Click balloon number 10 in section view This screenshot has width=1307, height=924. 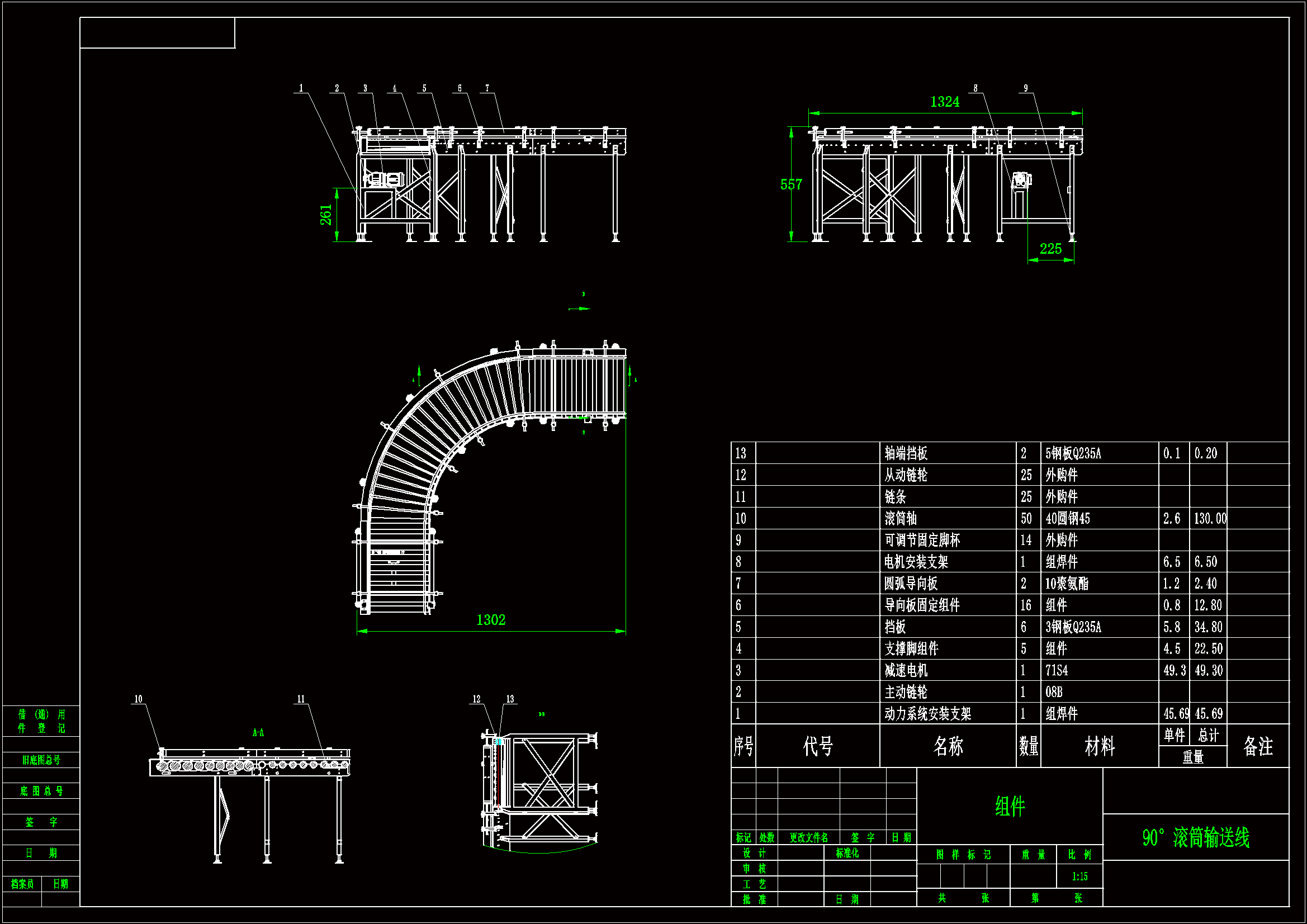click(138, 699)
